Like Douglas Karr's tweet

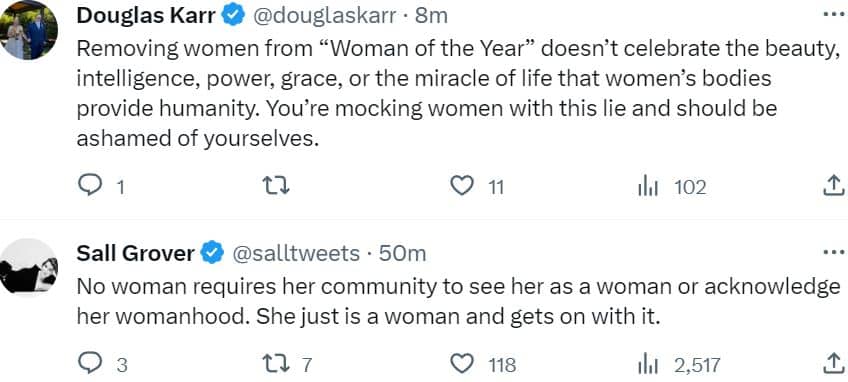461,187
